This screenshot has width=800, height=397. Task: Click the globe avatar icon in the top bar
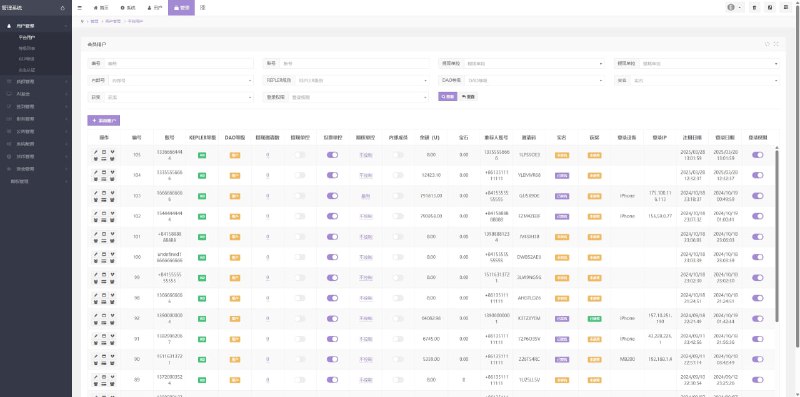[x=730, y=8]
